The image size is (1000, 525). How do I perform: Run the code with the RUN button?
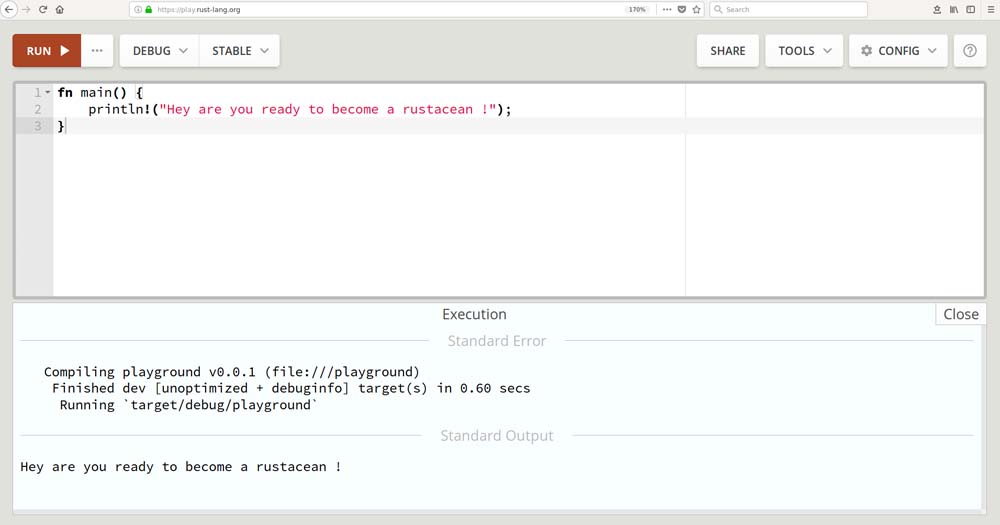(x=47, y=51)
